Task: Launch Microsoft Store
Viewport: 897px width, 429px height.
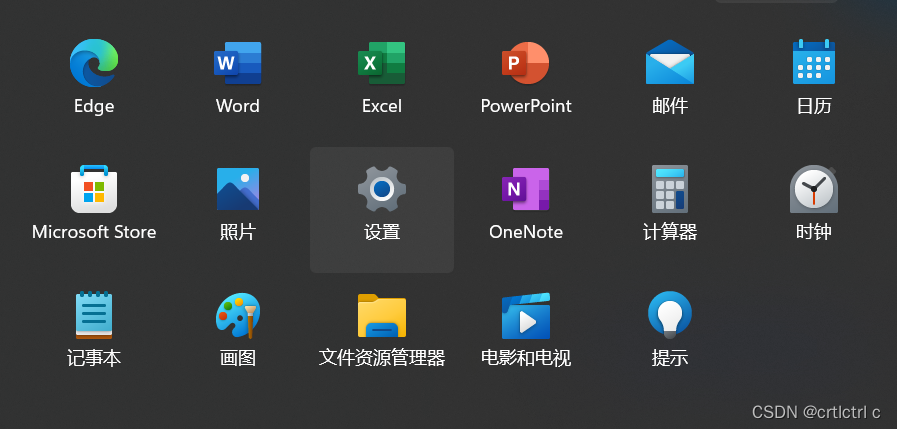Action: (94, 189)
